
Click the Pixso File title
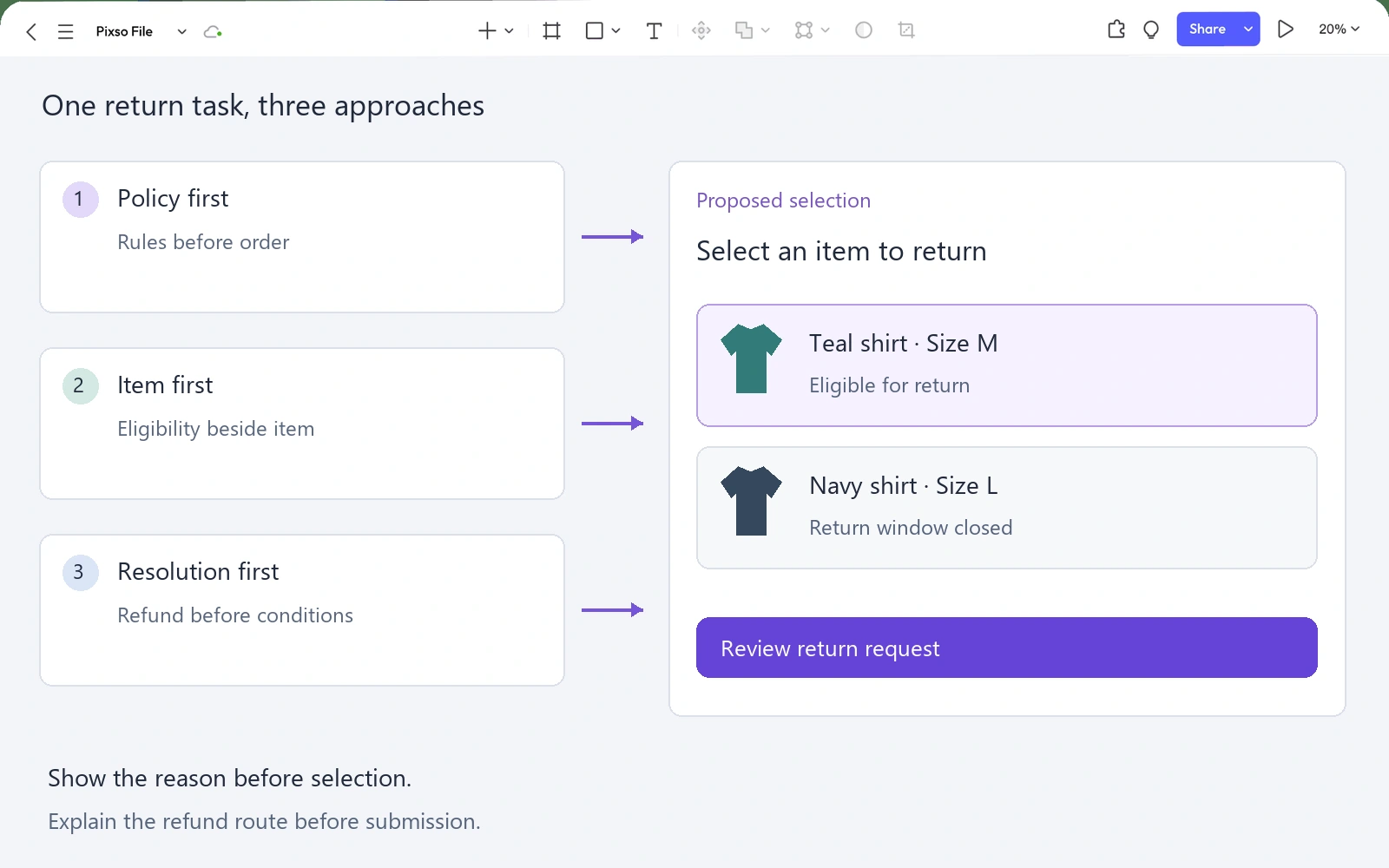point(124,32)
